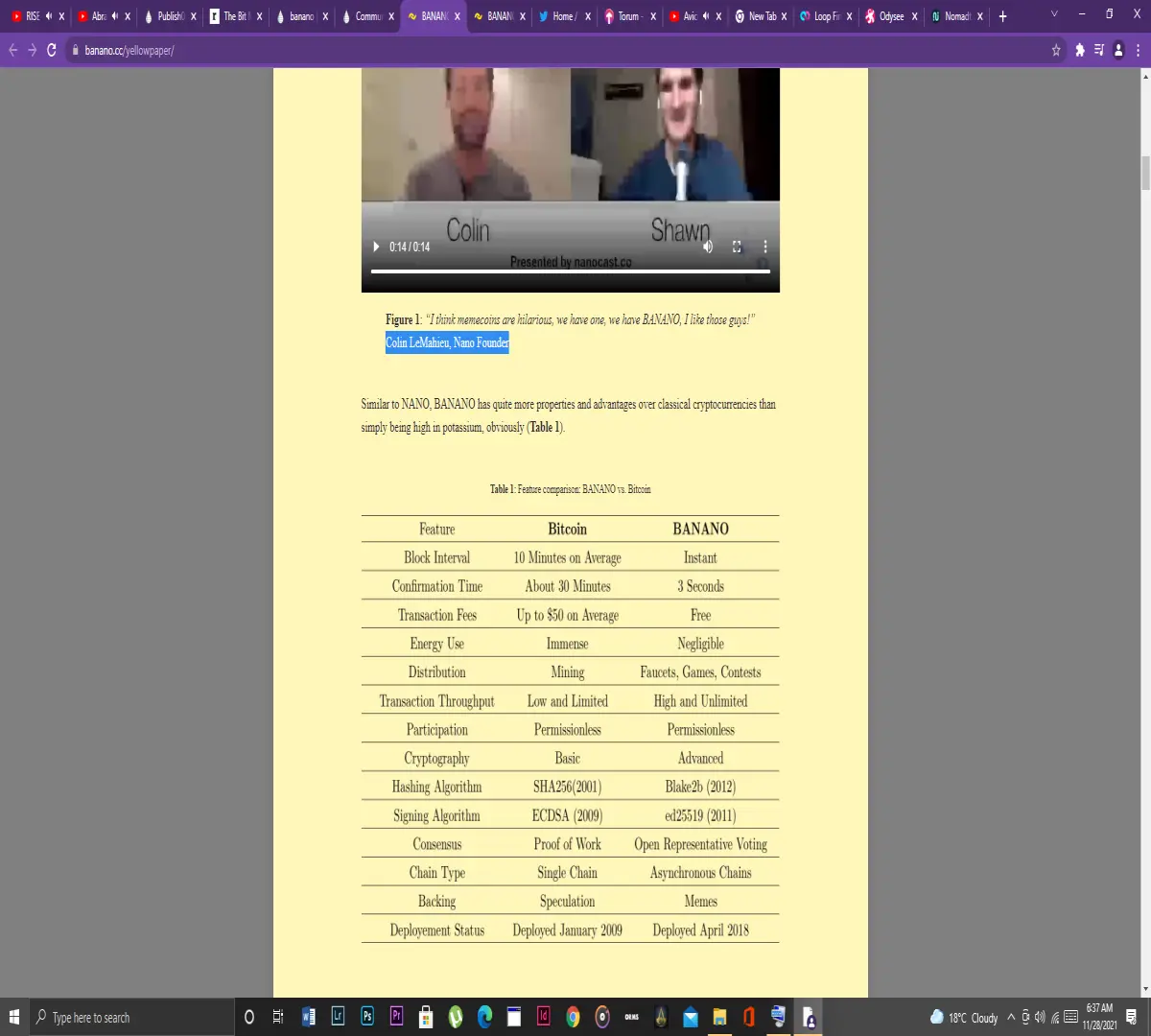This screenshot has width=1151, height=1036.
Task: Switch to the Loop Fi tab
Action: click(824, 16)
